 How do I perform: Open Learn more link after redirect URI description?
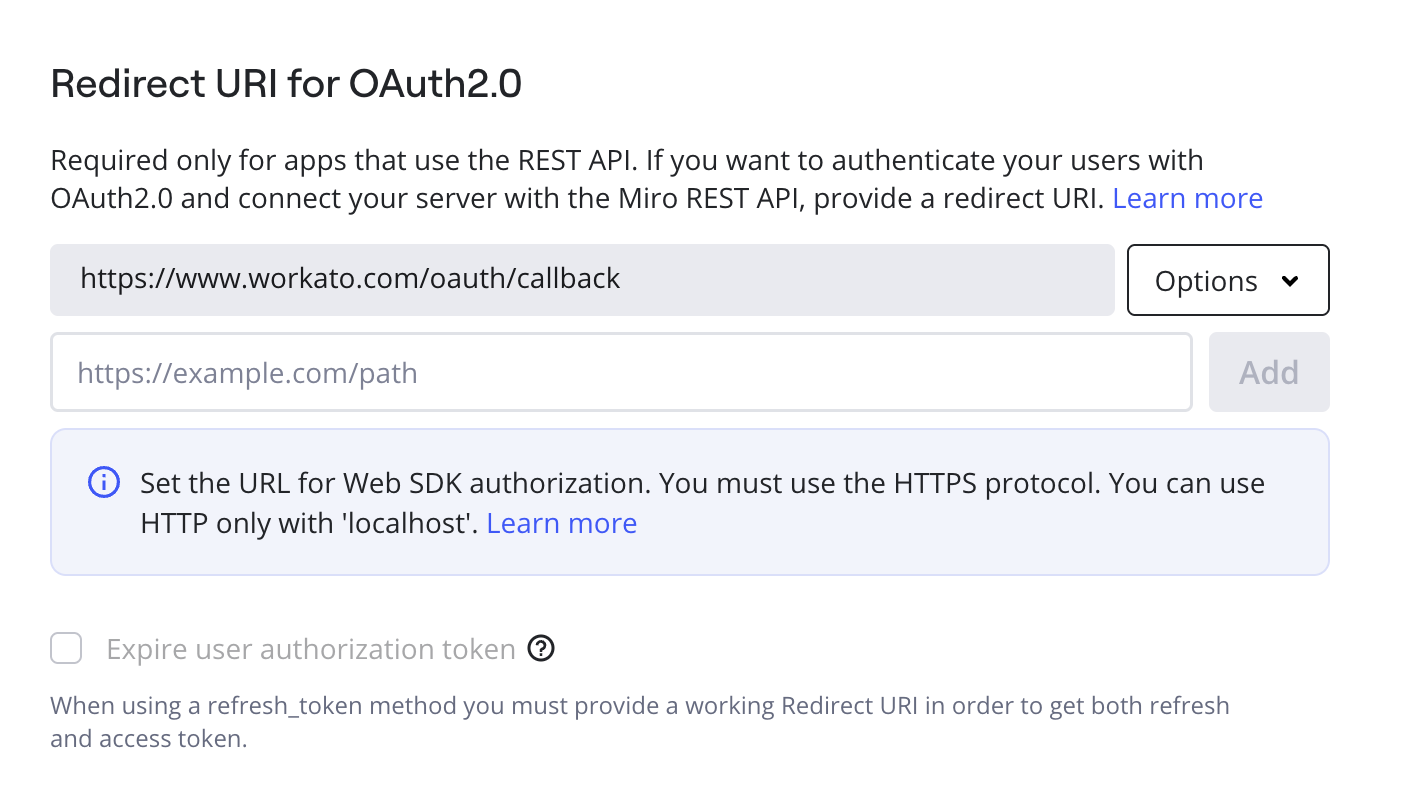click(1187, 198)
